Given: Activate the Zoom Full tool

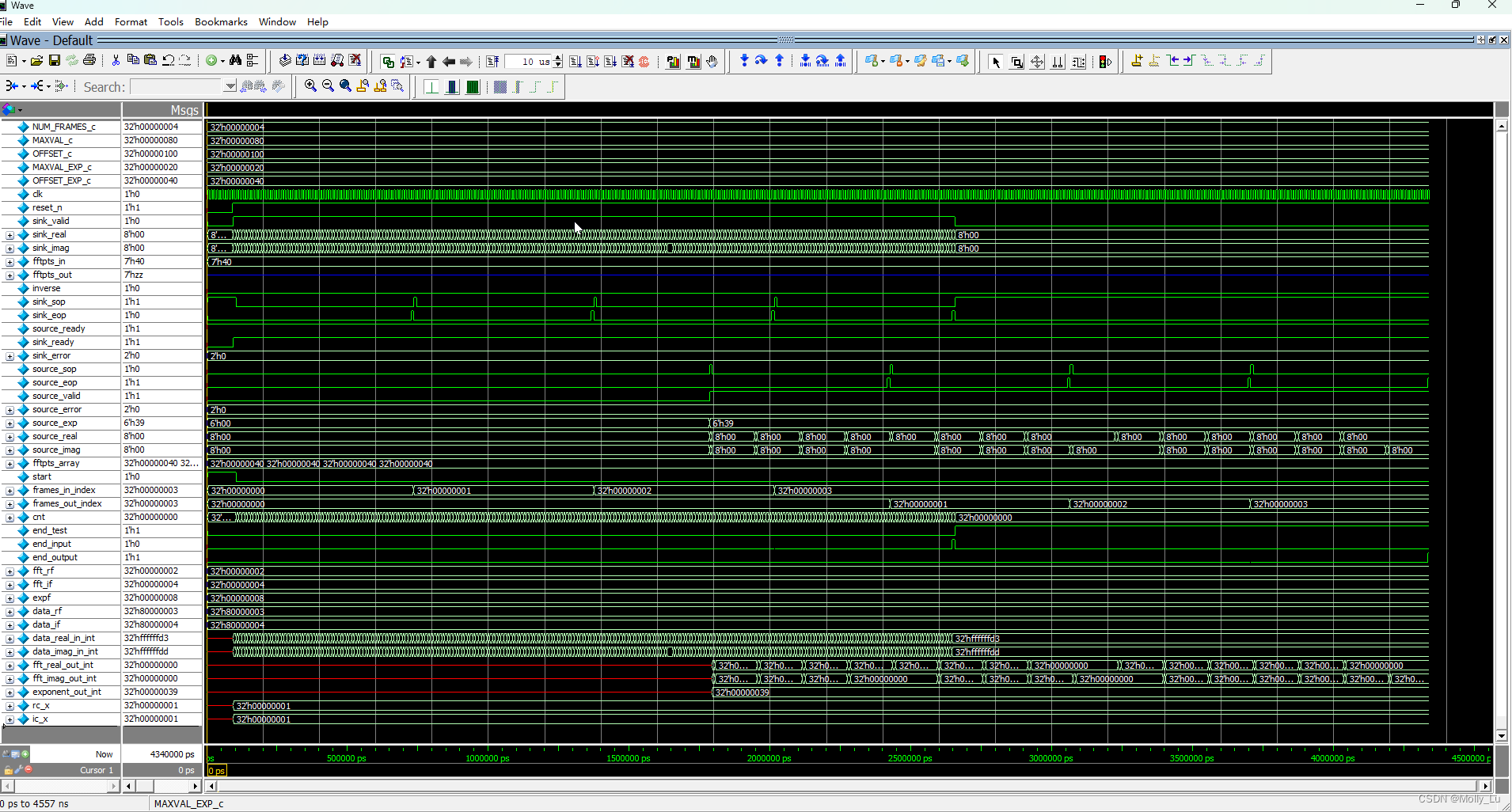Looking at the screenshot, I should click(x=344, y=87).
